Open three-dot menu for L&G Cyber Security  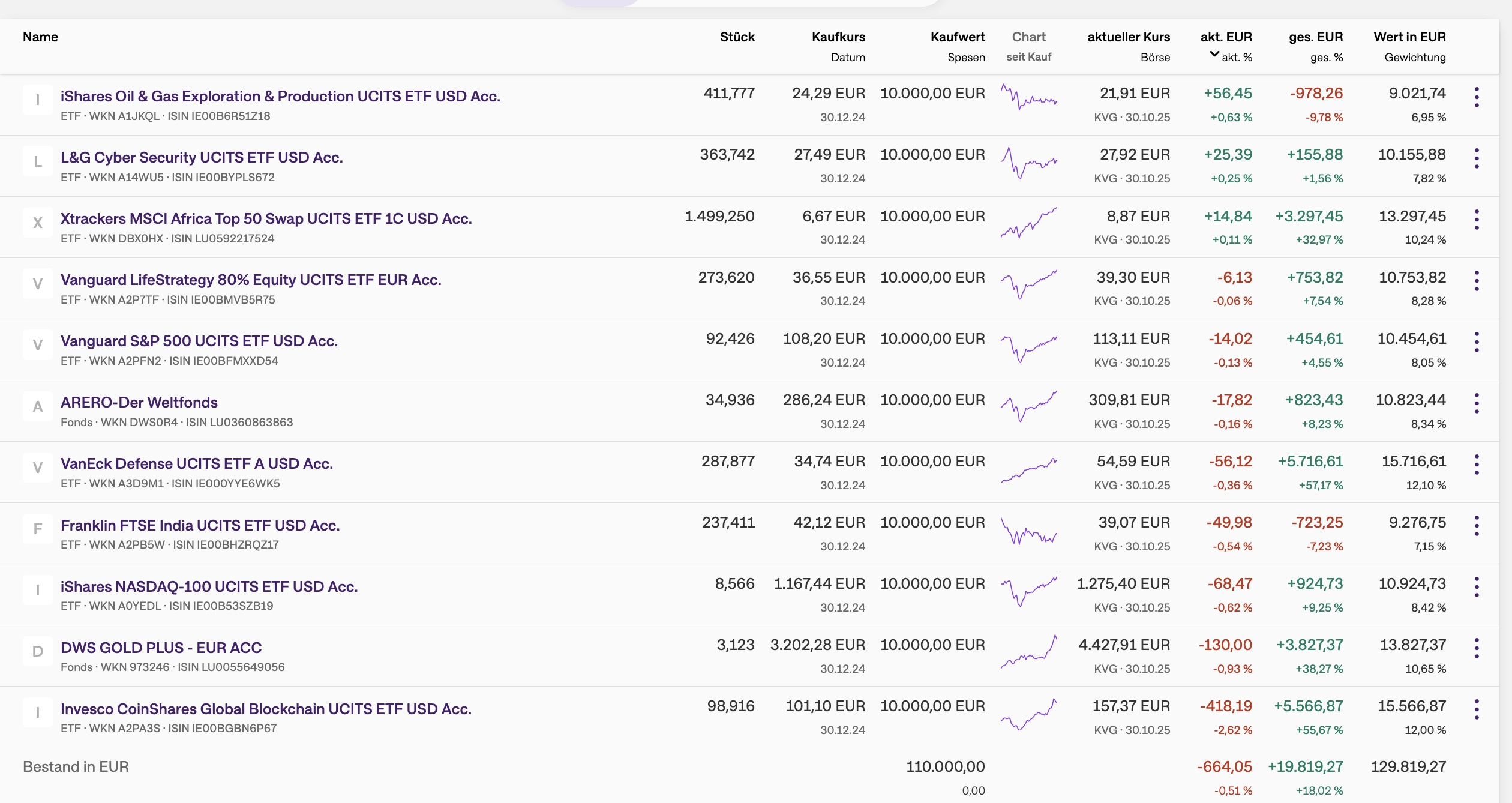pos(1477,158)
